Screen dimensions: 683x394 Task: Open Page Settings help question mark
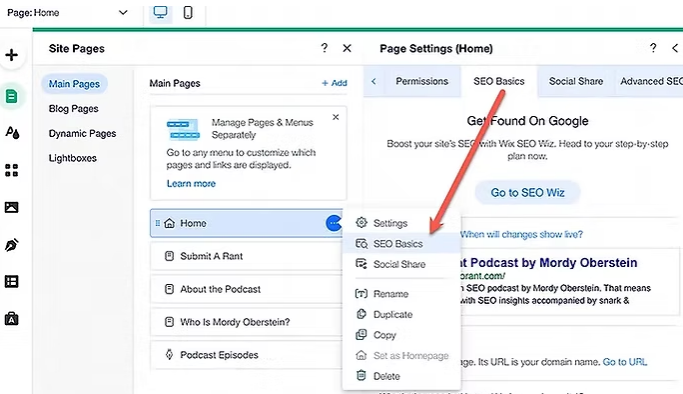pos(653,48)
